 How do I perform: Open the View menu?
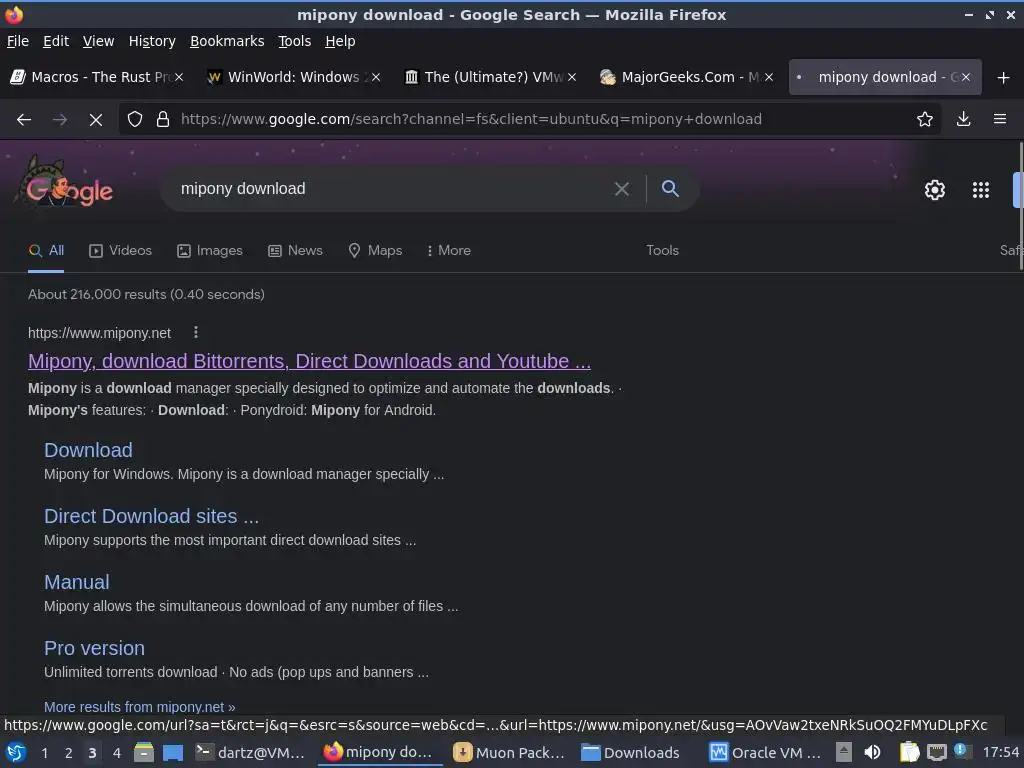pyautogui.click(x=98, y=41)
